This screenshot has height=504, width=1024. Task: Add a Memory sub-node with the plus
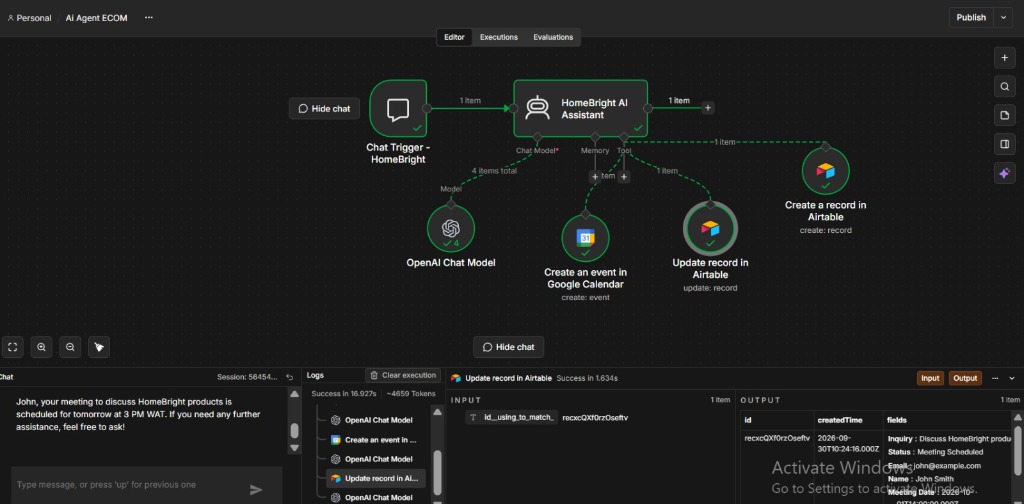pos(595,176)
